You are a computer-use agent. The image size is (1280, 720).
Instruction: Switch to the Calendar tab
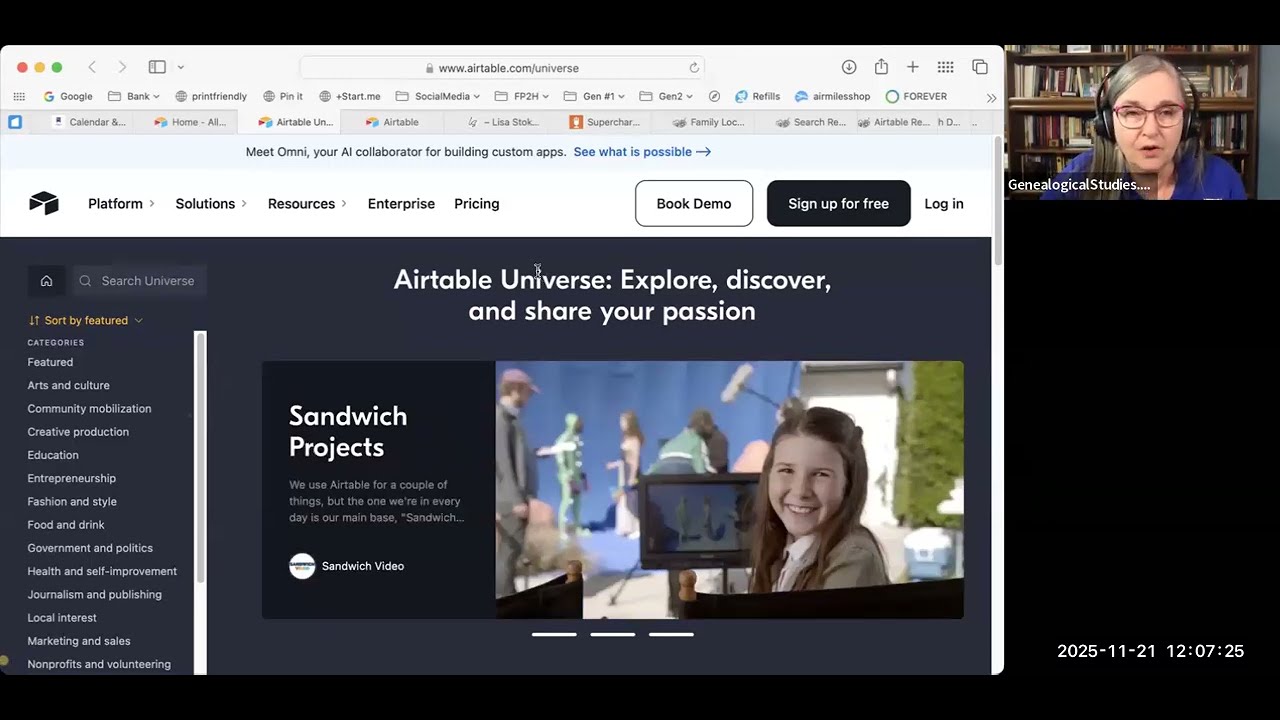click(89, 122)
